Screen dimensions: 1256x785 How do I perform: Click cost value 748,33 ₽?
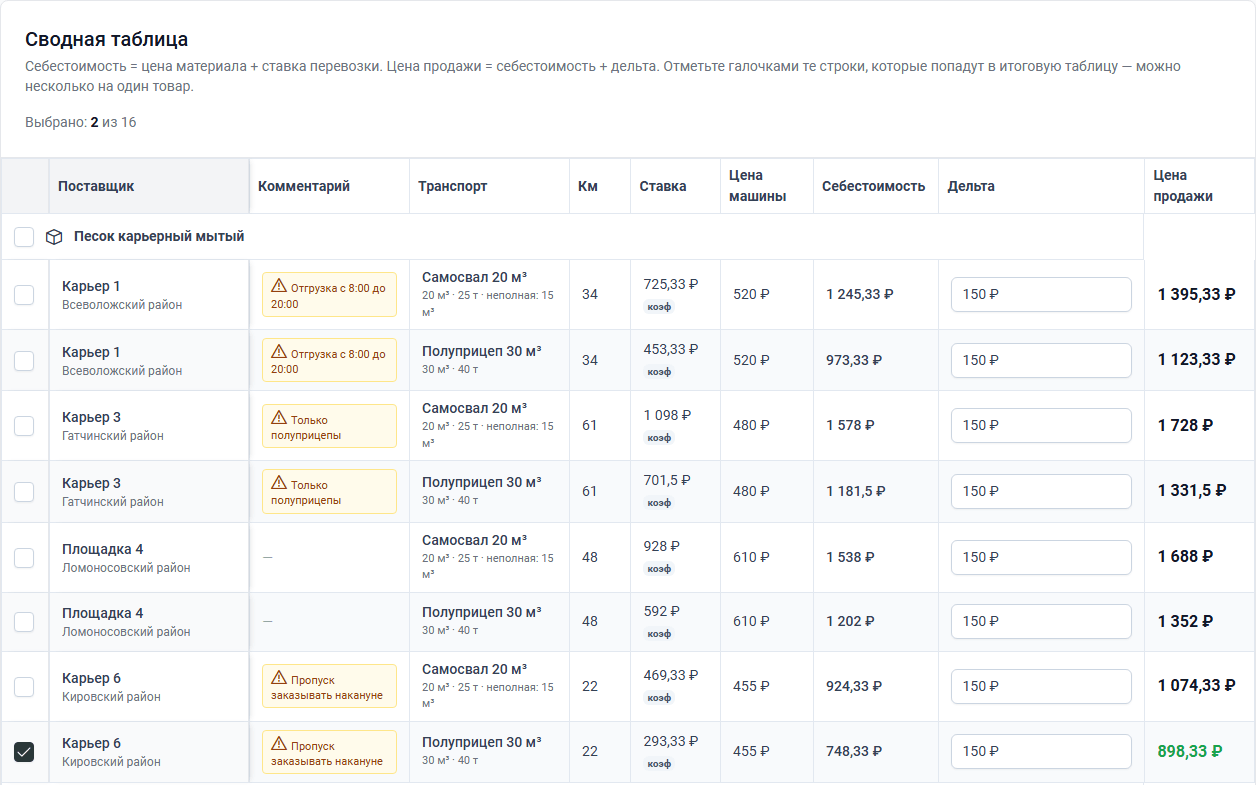tap(854, 751)
